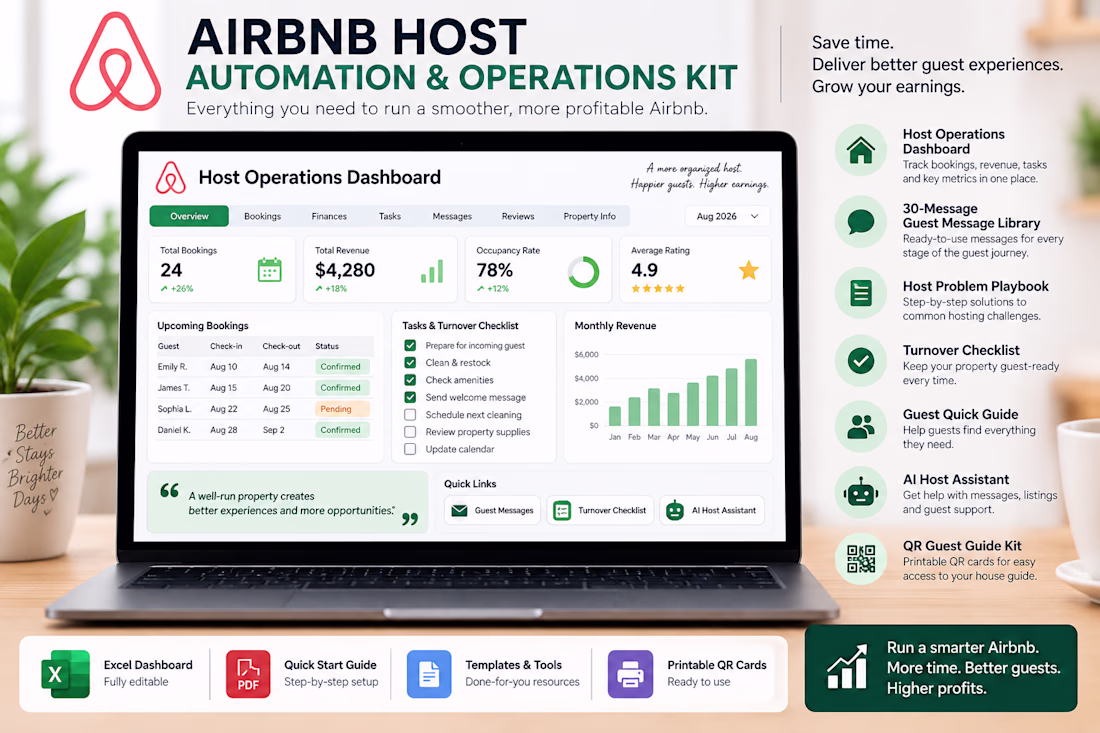Viewport: 1100px width, 733px height.
Task: Click the Aug 15 check-in date
Action: pyautogui.click(x=223, y=387)
